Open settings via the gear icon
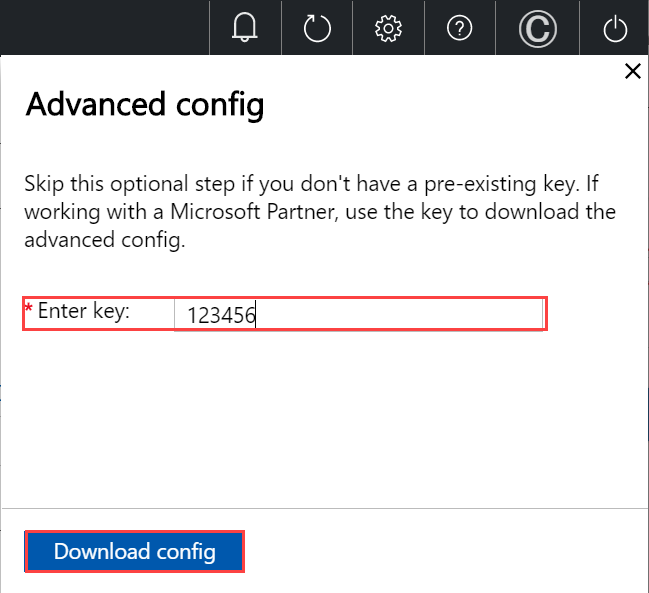The image size is (649, 593). [x=388, y=28]
